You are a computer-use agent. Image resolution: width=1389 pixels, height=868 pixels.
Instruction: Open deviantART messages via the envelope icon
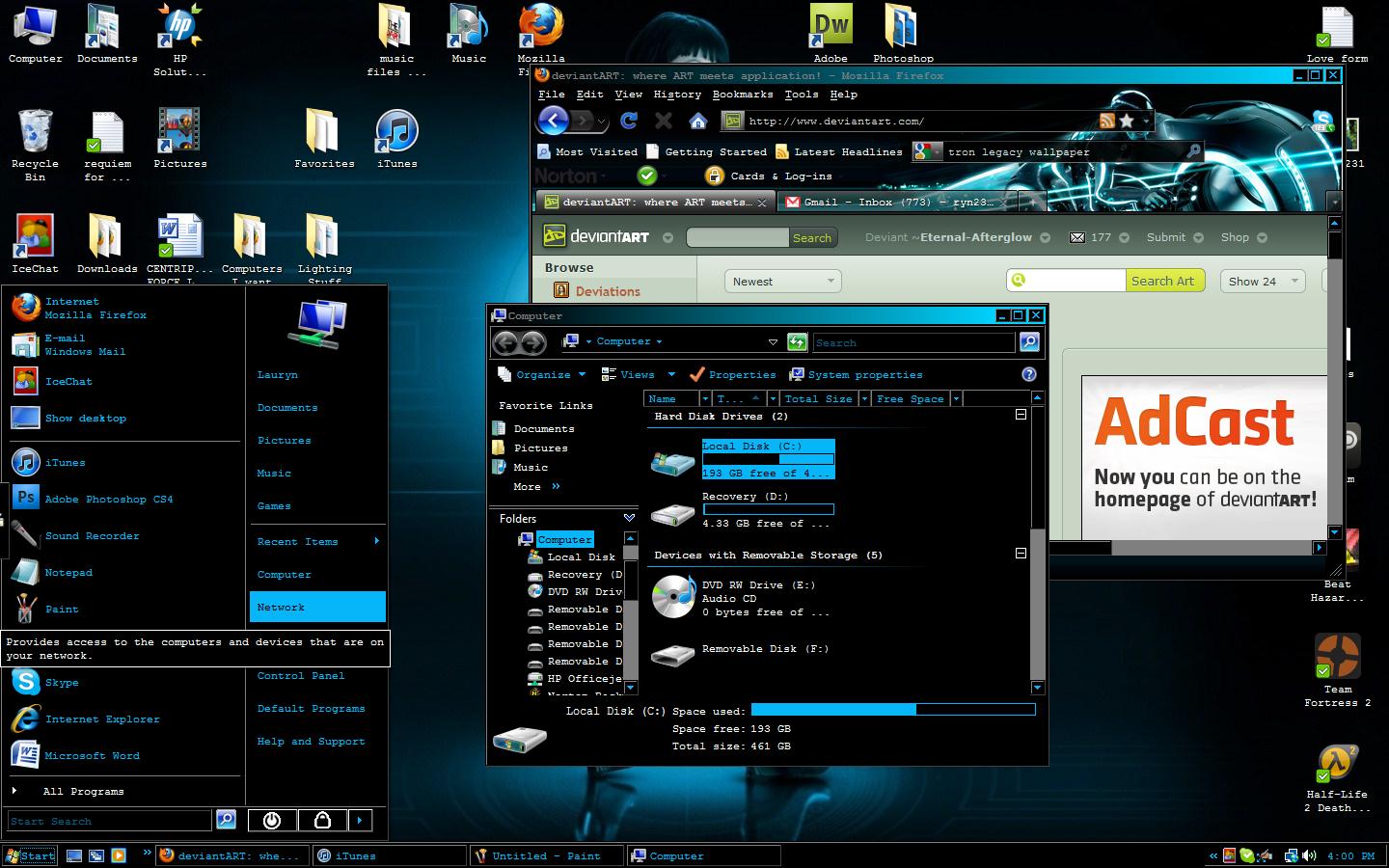coord(1076,237)
